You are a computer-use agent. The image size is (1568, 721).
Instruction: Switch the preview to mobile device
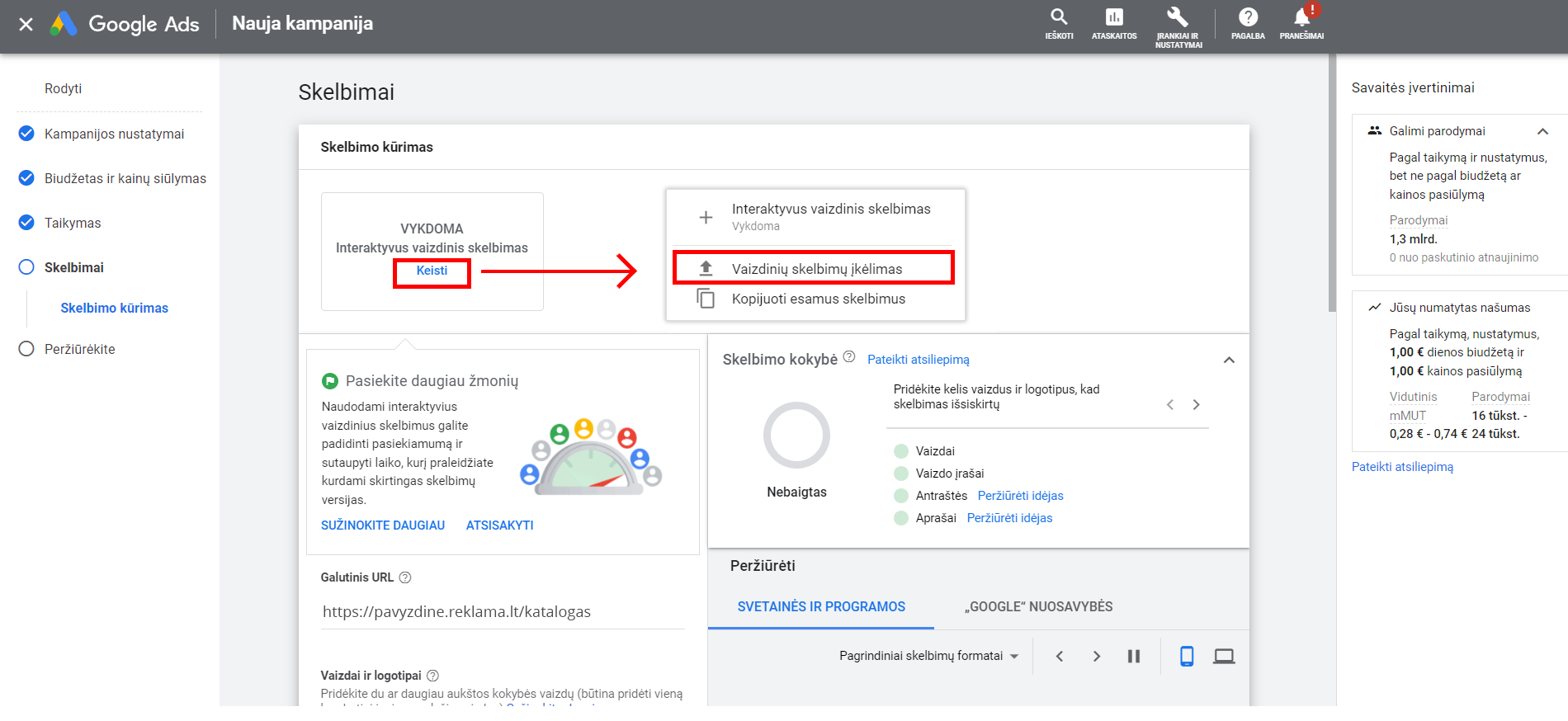click(1187, 656)
